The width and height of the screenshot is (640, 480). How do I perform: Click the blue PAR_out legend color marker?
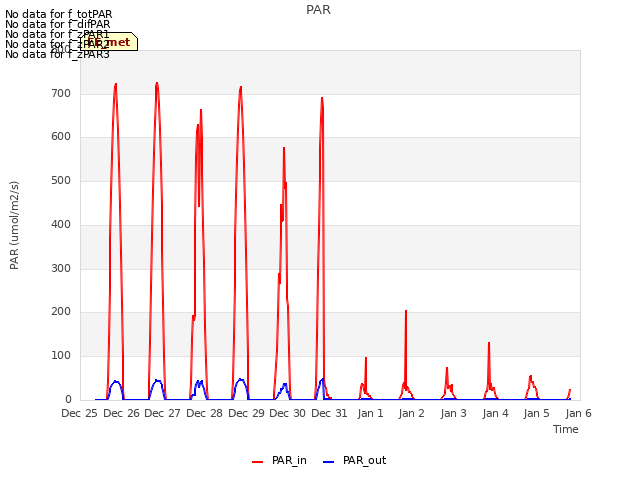329,462
